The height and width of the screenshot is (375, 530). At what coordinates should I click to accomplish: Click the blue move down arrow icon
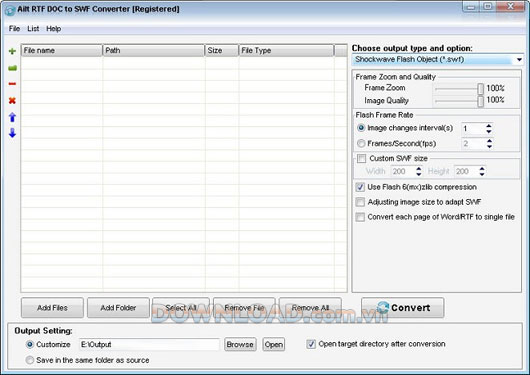point(12,133)
